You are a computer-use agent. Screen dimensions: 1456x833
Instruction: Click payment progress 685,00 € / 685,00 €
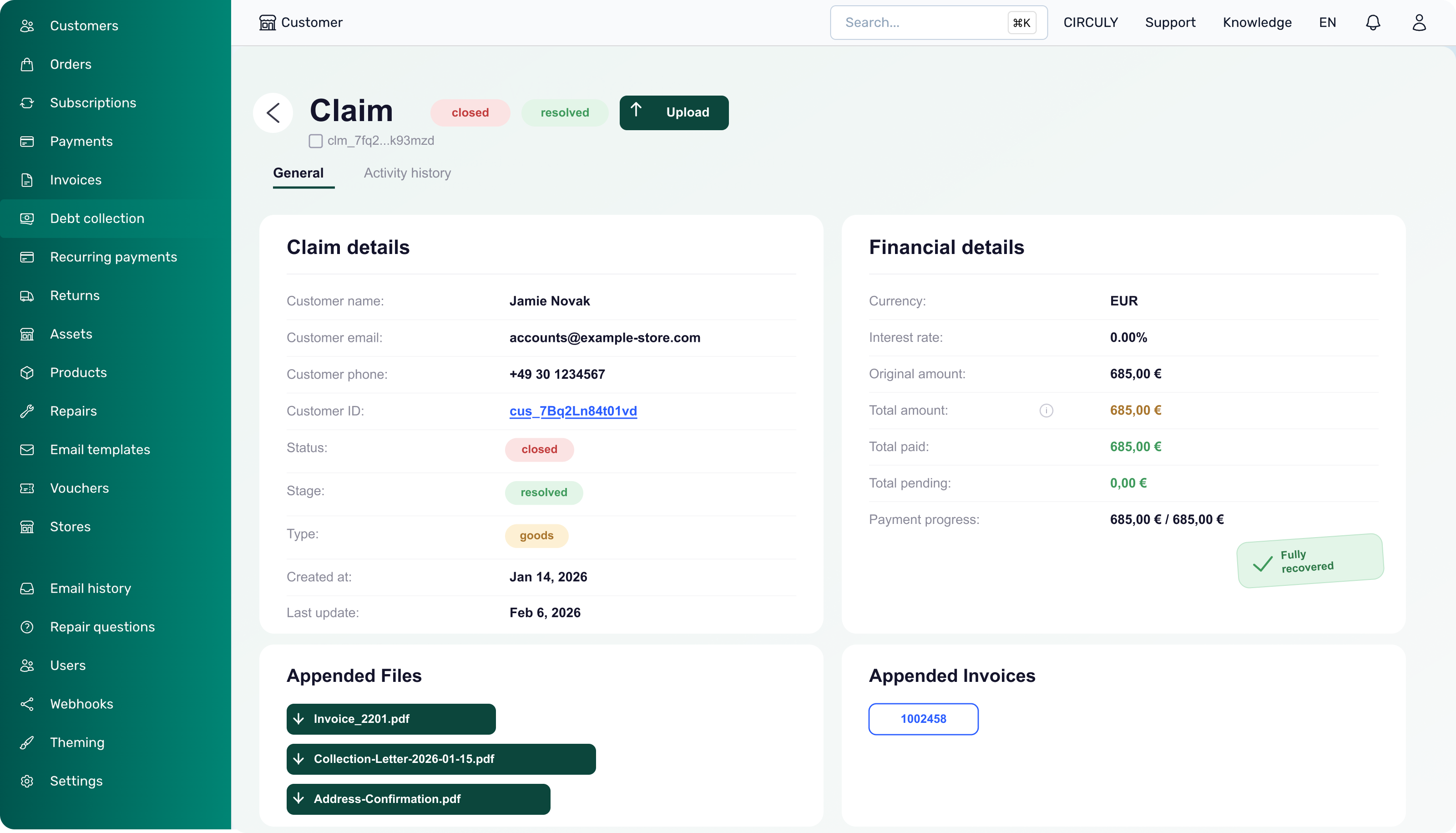(x=1167, y=519)
